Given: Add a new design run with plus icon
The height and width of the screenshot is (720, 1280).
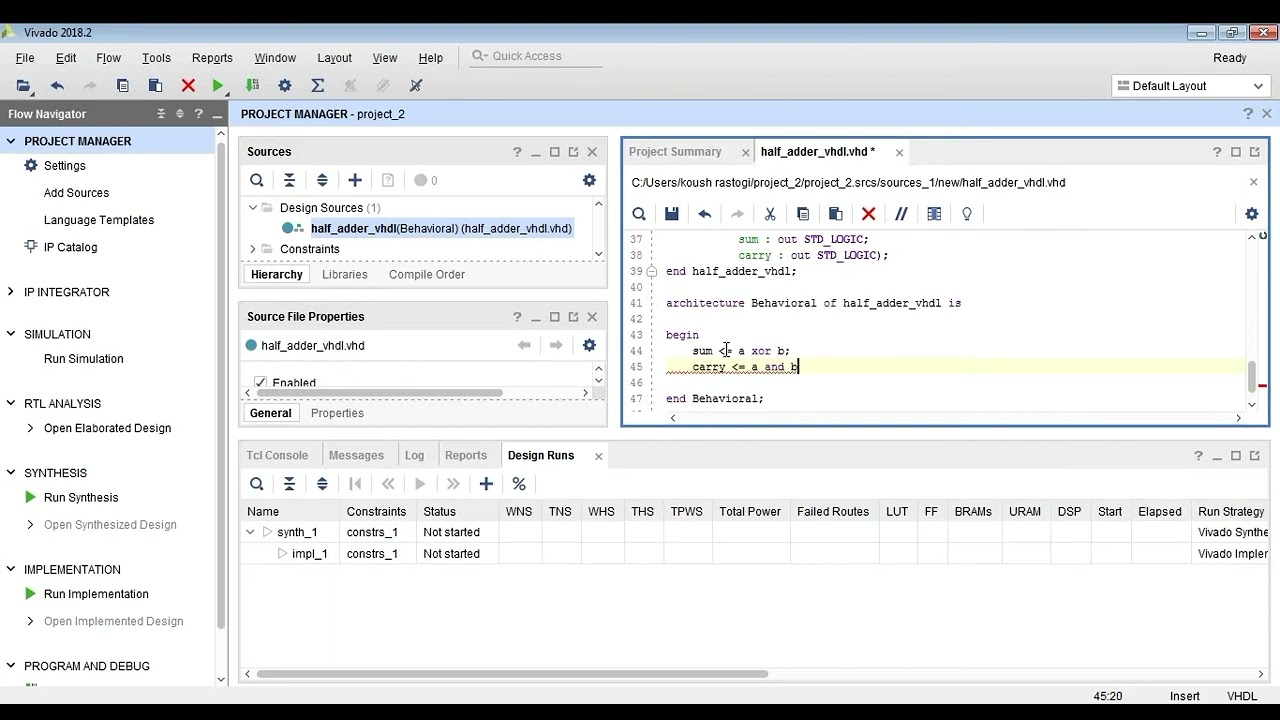Looking at the screenshot, I should (x=486, y=484).
